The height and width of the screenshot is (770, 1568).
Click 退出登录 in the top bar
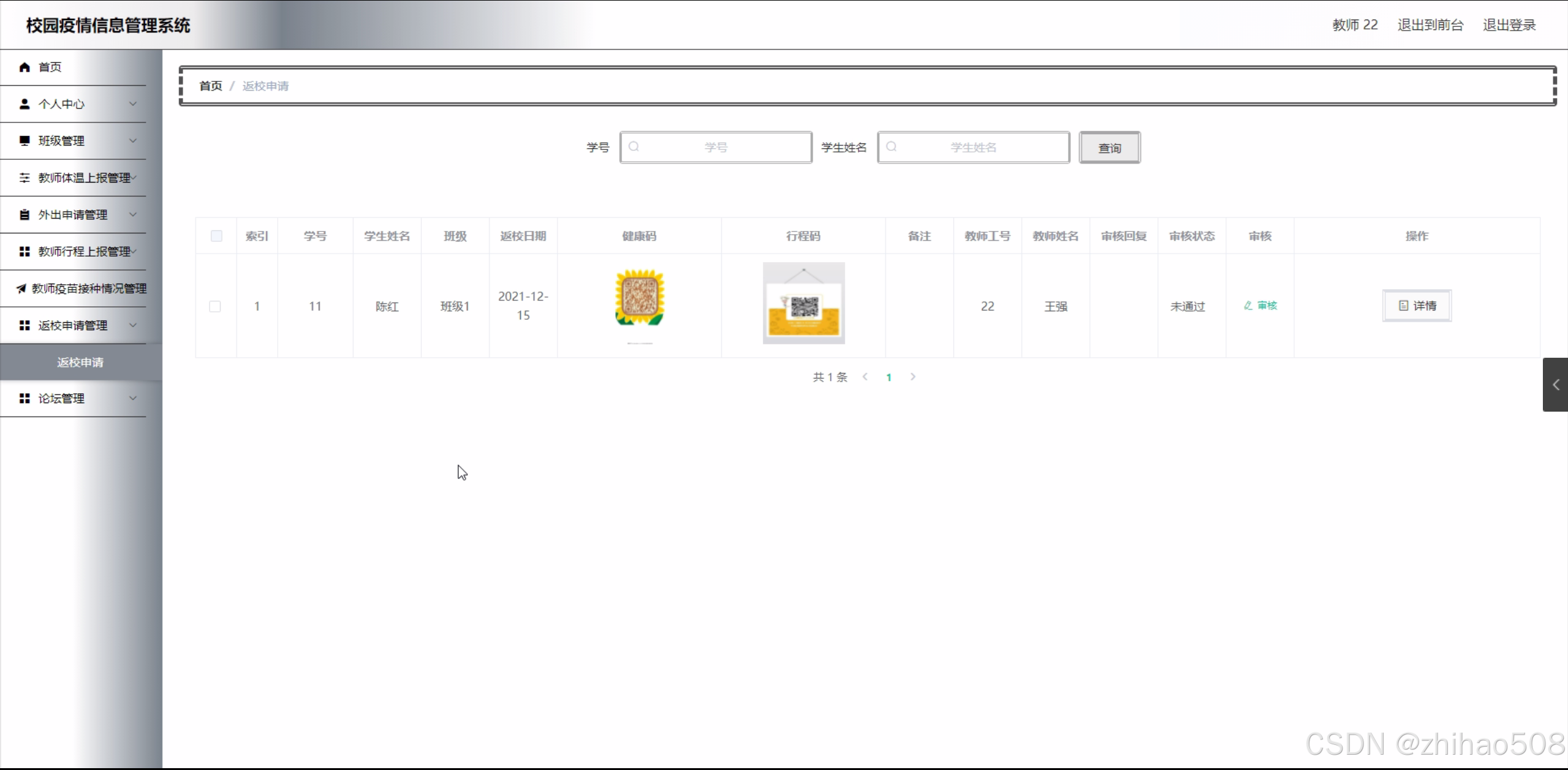[1509, 25]
